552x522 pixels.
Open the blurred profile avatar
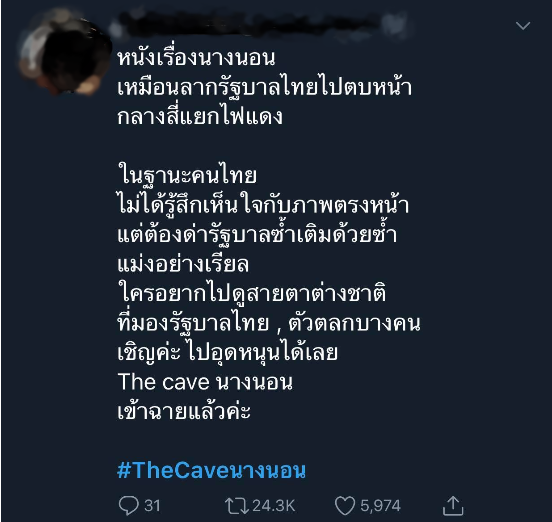pos(64,52)
